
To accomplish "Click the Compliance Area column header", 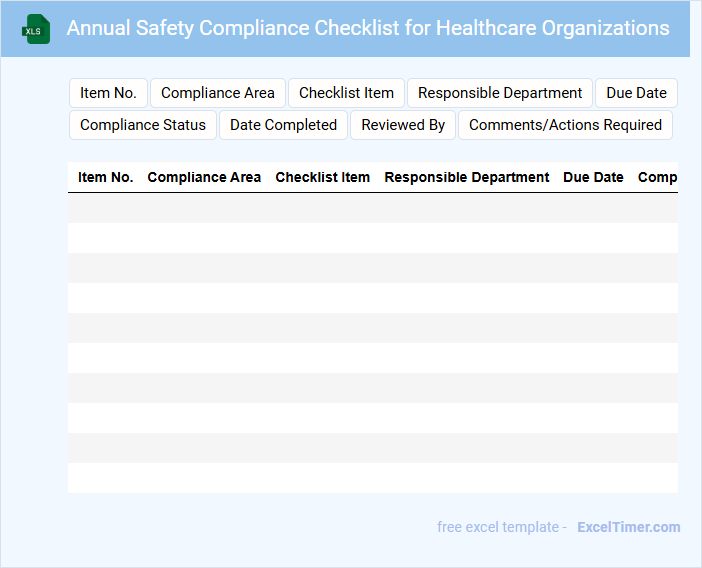I will (204, 177).
